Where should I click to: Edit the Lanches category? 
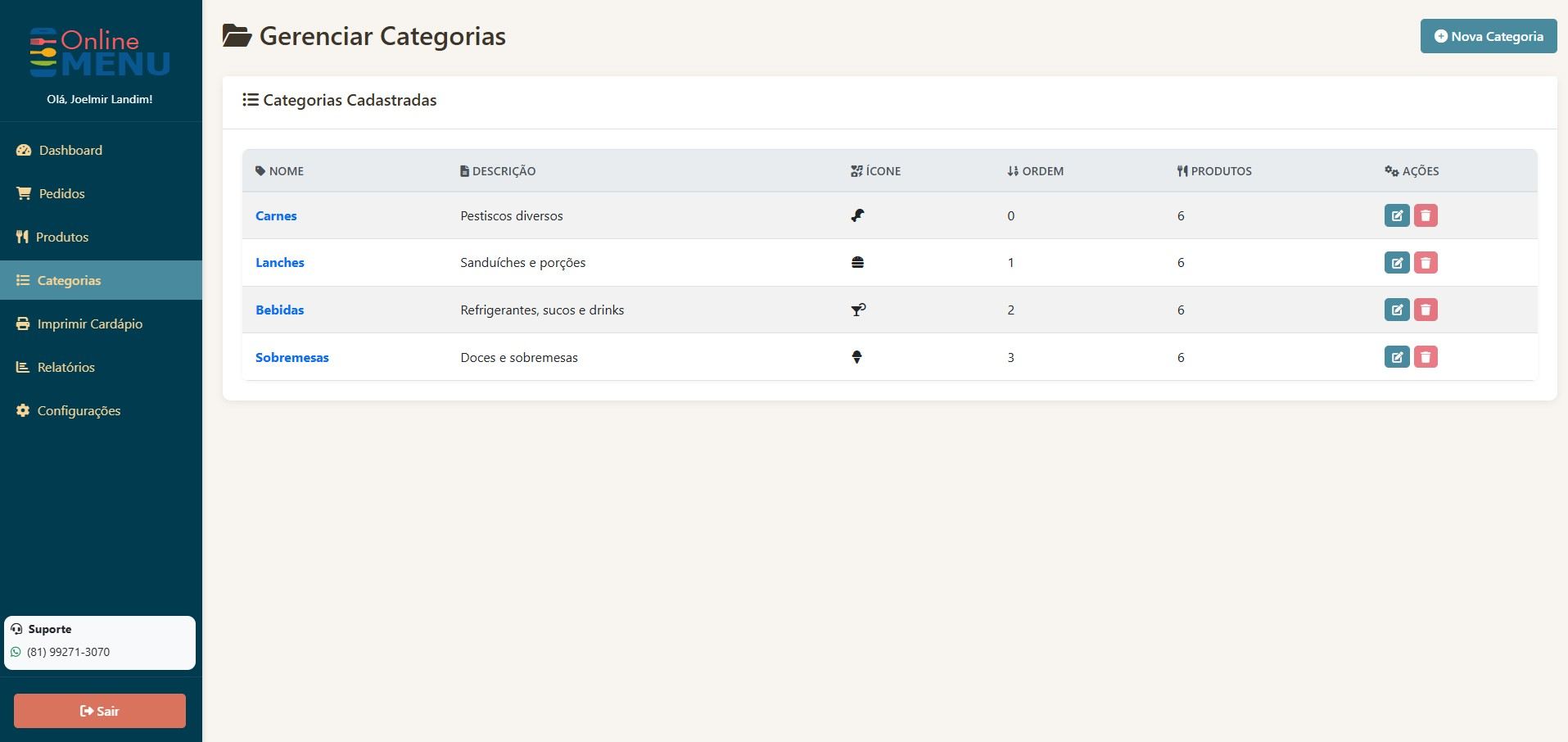coord(1397,262)
